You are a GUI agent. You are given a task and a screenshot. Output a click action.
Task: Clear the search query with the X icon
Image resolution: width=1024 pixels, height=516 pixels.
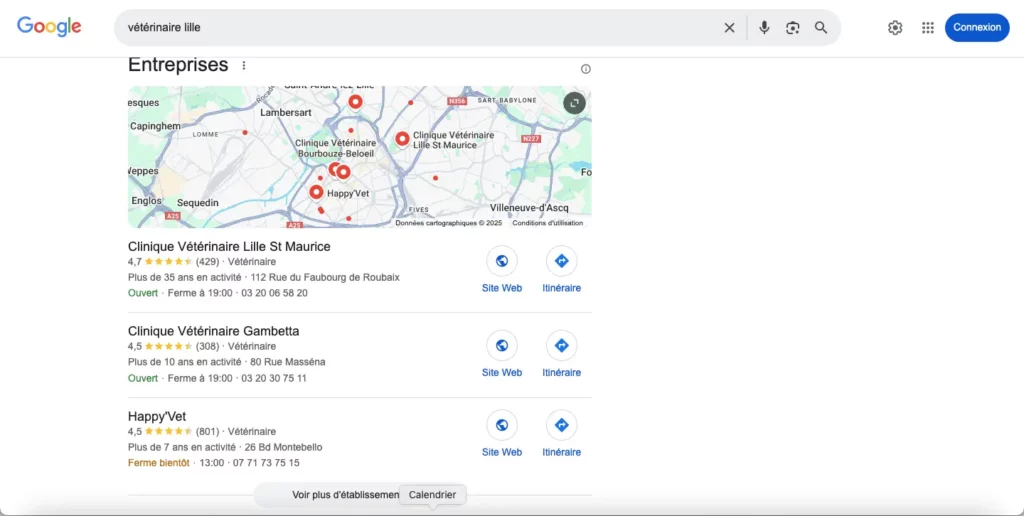pos(729,27)
